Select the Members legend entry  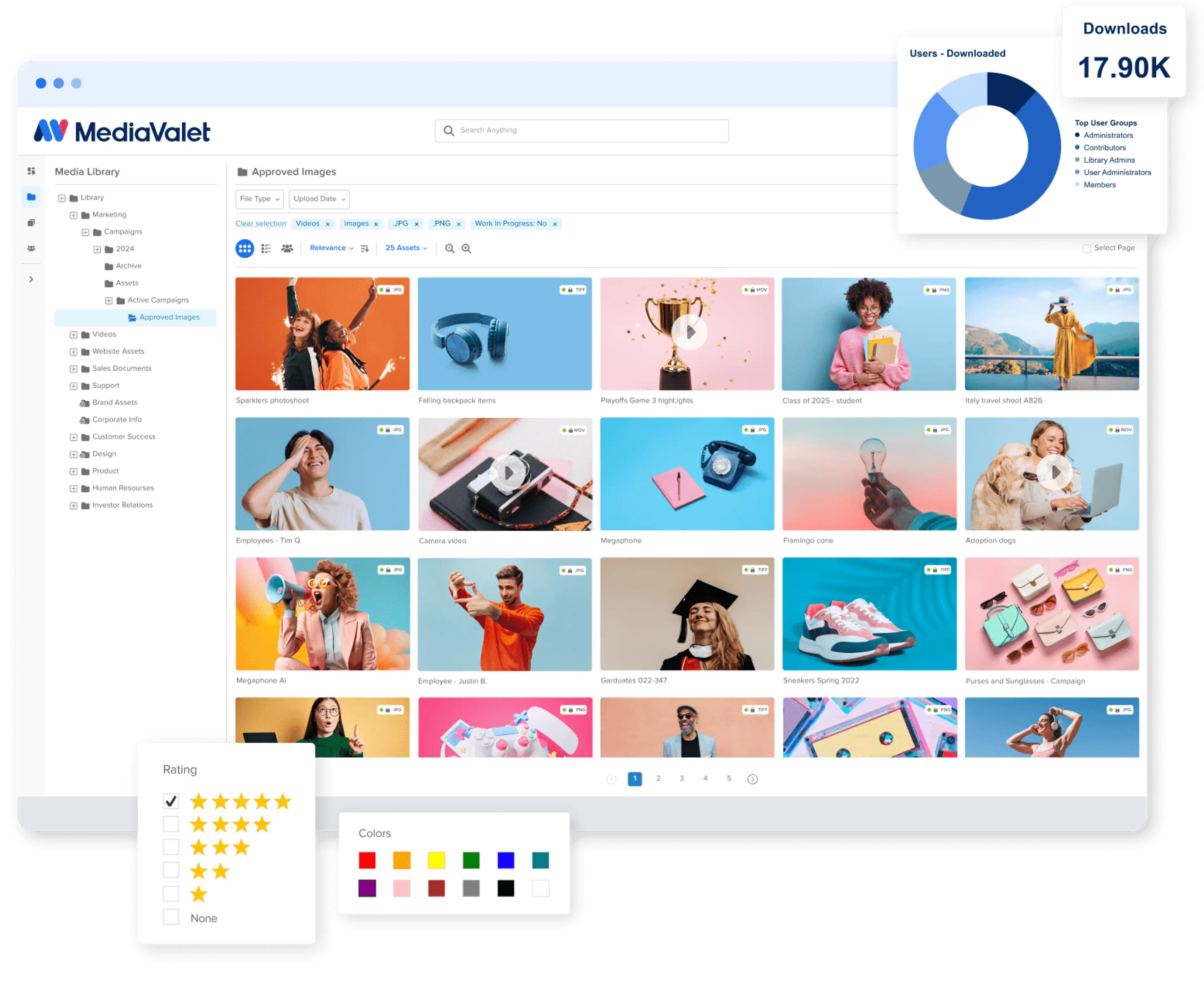(x=1095, y=185)
